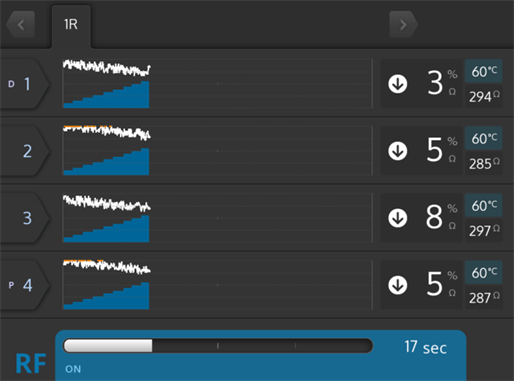Click channel 3 down-arrow impedance icon
The width and height of the screenshot is (514, 381).
[398, 218]
